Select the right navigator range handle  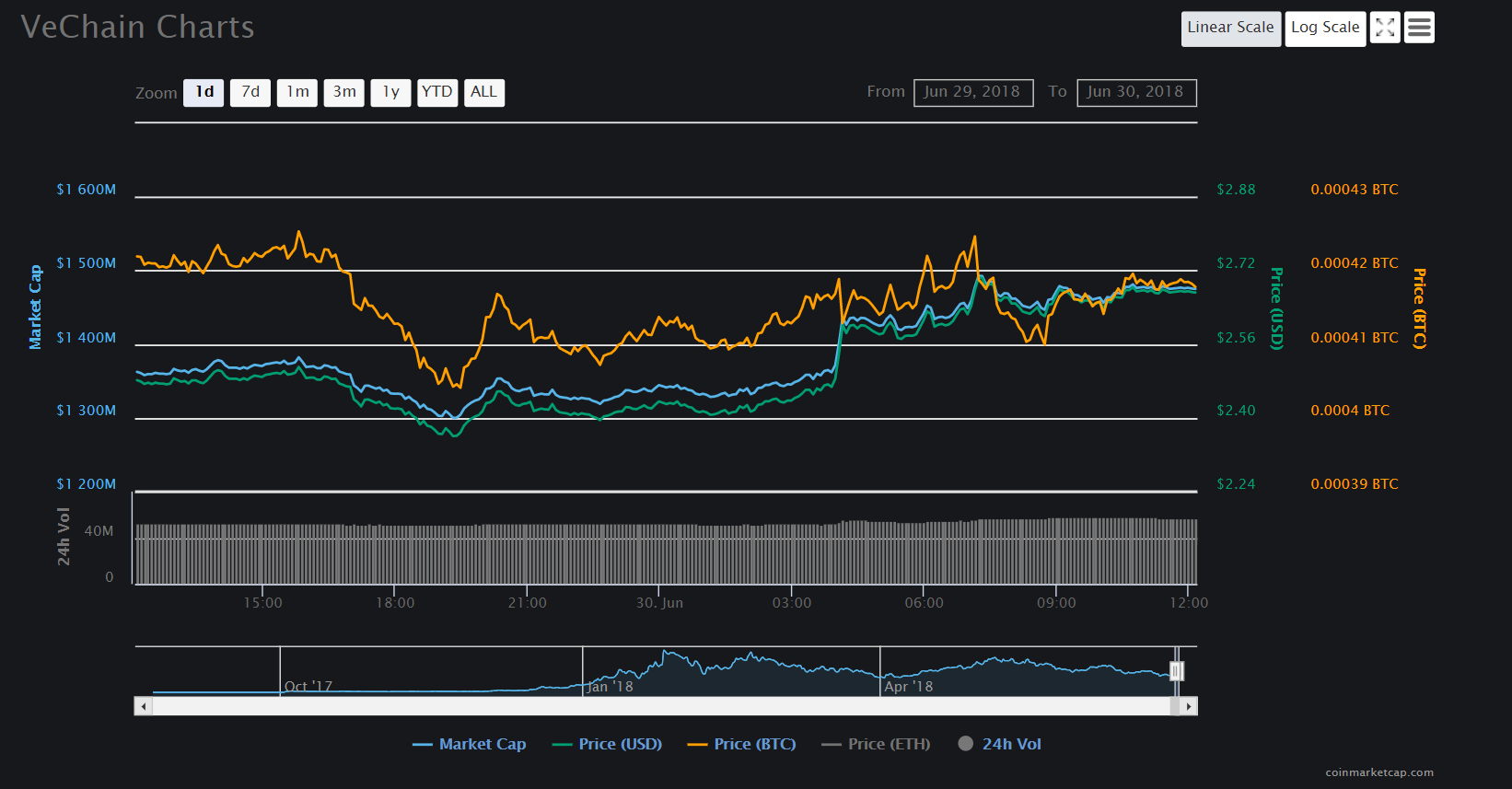(x=1176, y=671)
